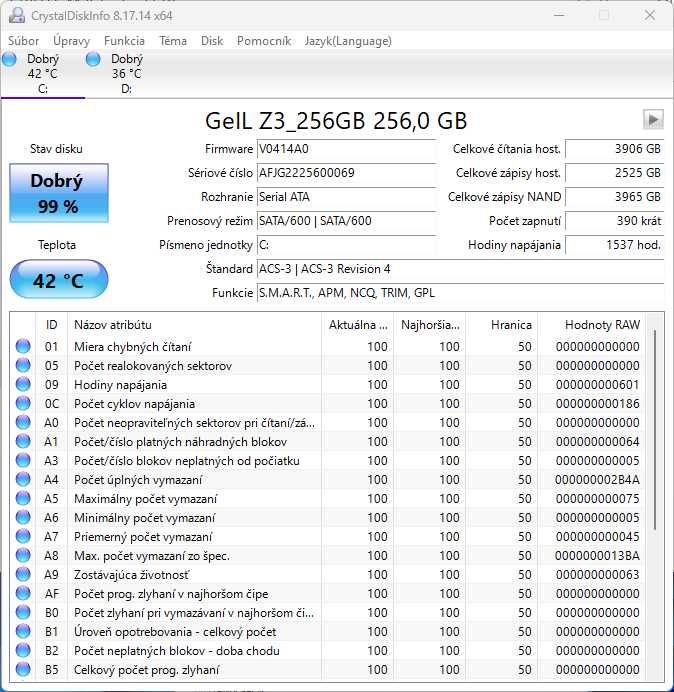
Task: Select attribute Počet cyklov napájania
Action: [134, 404]
